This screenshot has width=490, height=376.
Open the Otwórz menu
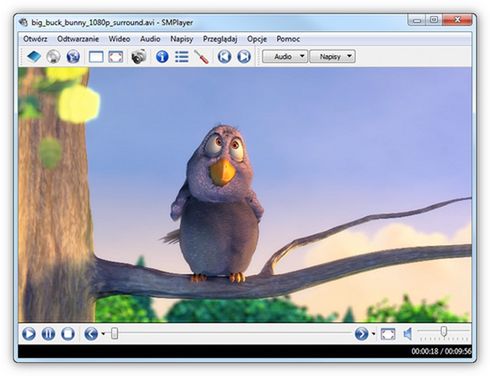click(35, 39)
